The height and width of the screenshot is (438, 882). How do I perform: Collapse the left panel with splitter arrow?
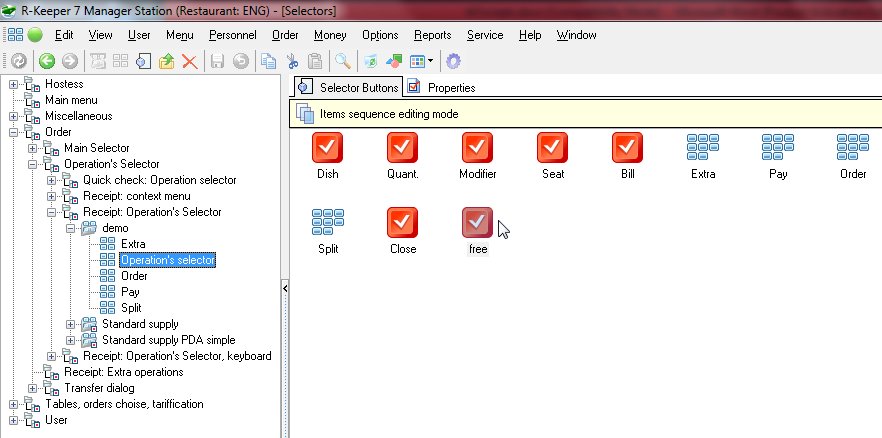coord(285,288)
